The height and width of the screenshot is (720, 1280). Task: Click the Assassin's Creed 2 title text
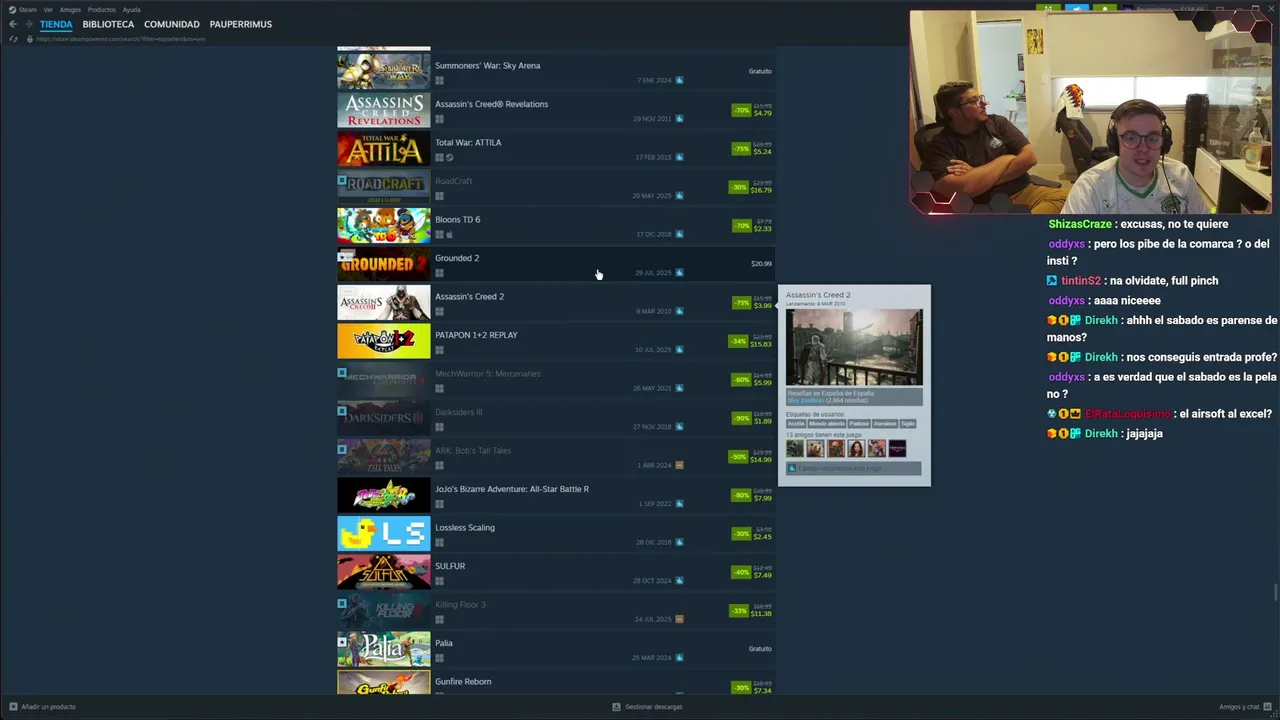pyautogui.click(x=469, y=297)
